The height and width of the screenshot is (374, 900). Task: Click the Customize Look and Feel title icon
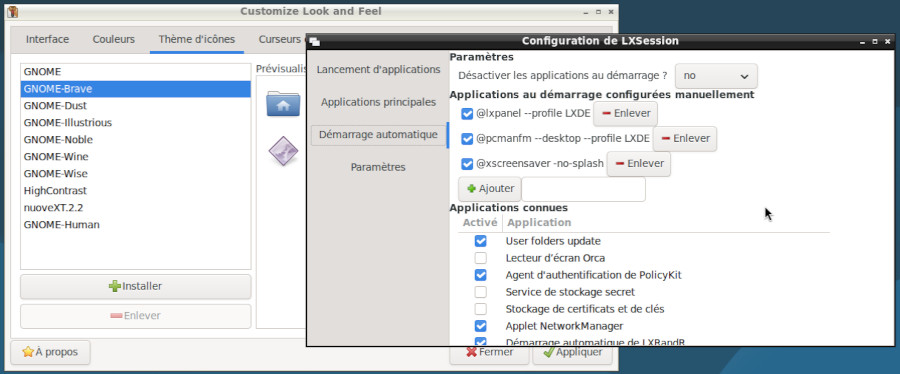(12, 11)
